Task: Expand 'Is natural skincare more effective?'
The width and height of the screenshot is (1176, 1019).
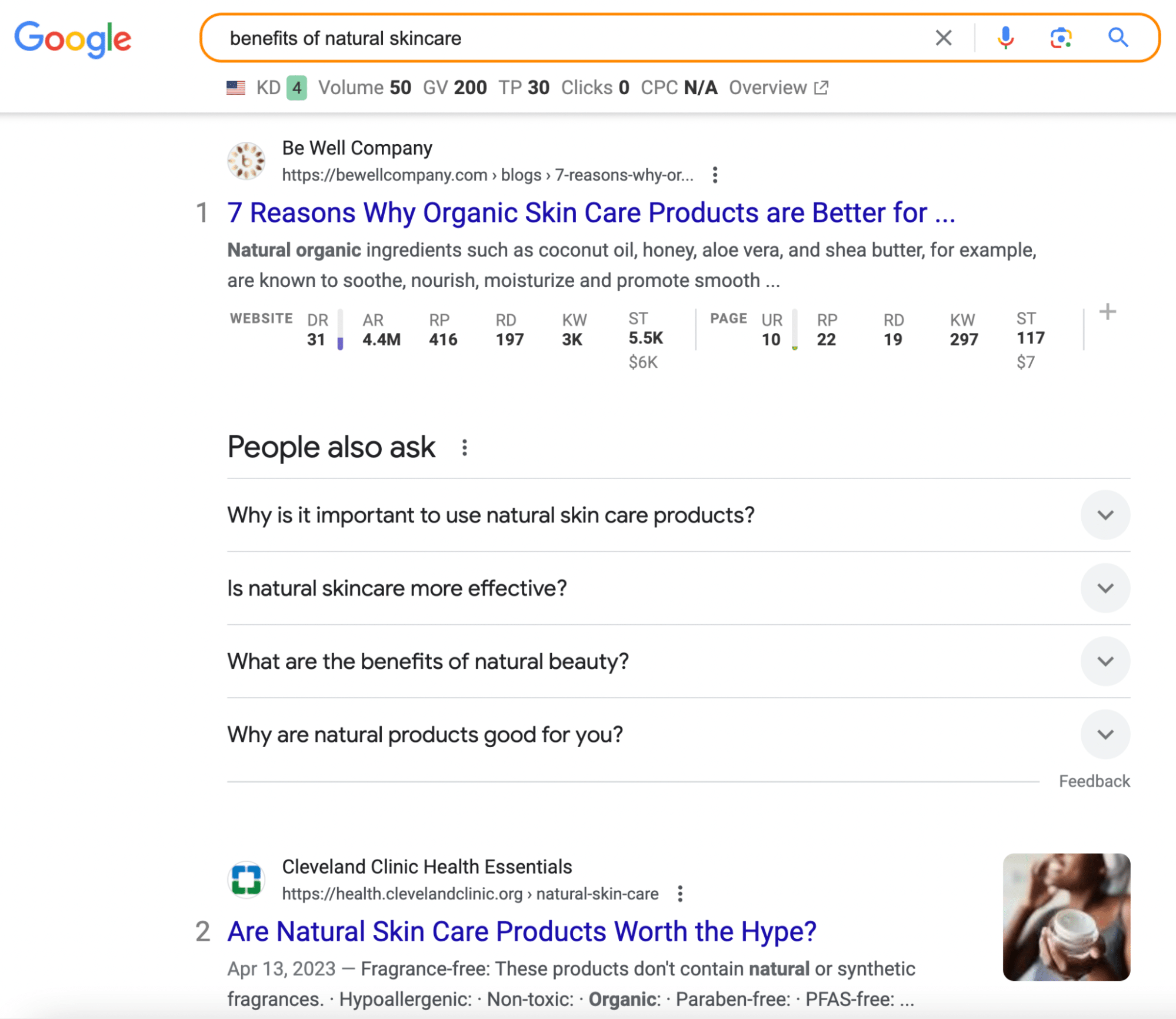Action: (1105, 588)
